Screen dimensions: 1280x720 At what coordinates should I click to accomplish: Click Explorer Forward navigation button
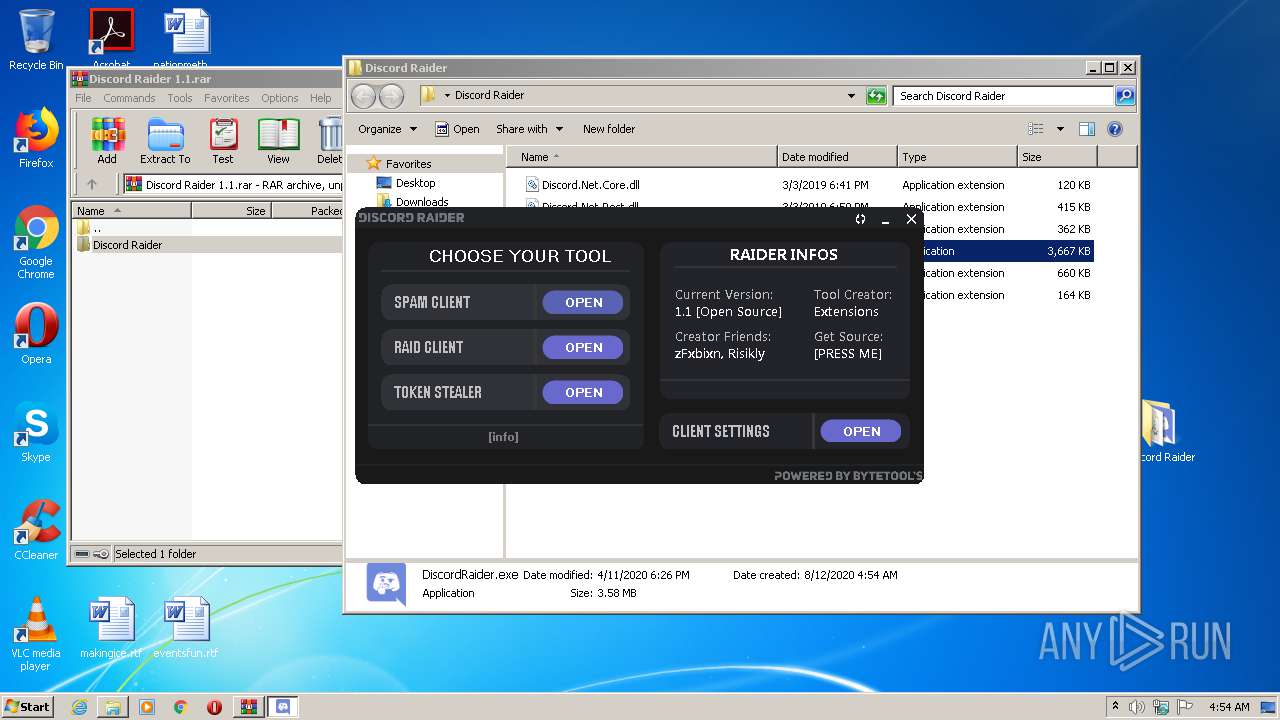click(391, 96)
